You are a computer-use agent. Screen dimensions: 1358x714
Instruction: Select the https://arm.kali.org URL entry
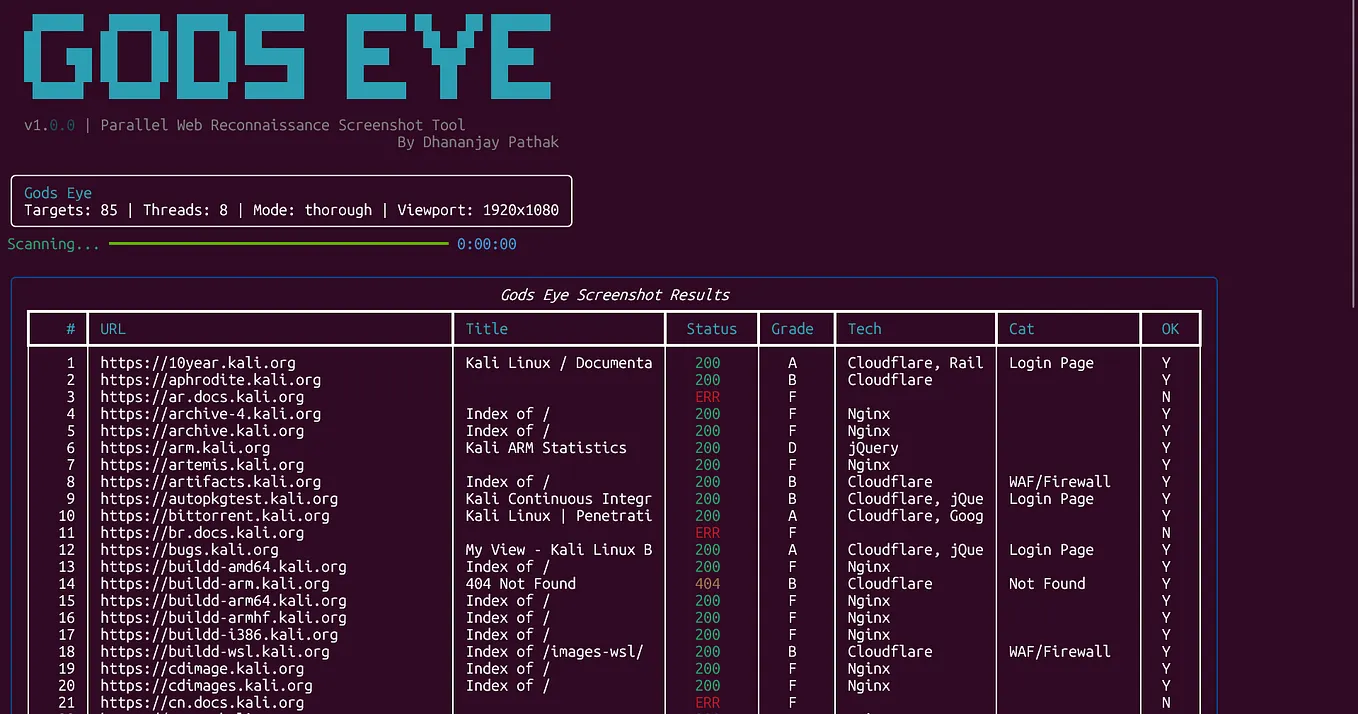click(185, 448)
